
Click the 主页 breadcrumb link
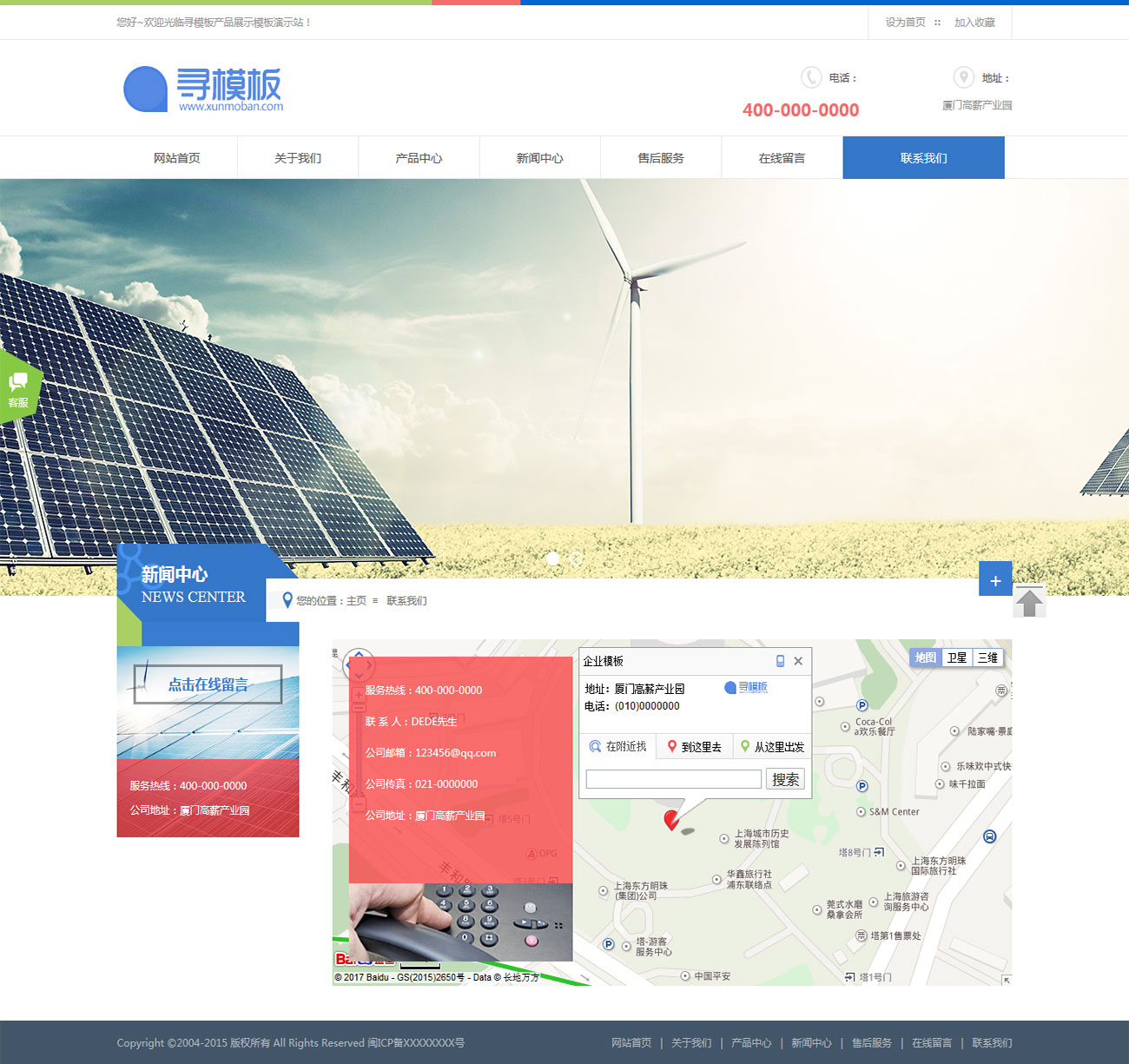point(356,601)
